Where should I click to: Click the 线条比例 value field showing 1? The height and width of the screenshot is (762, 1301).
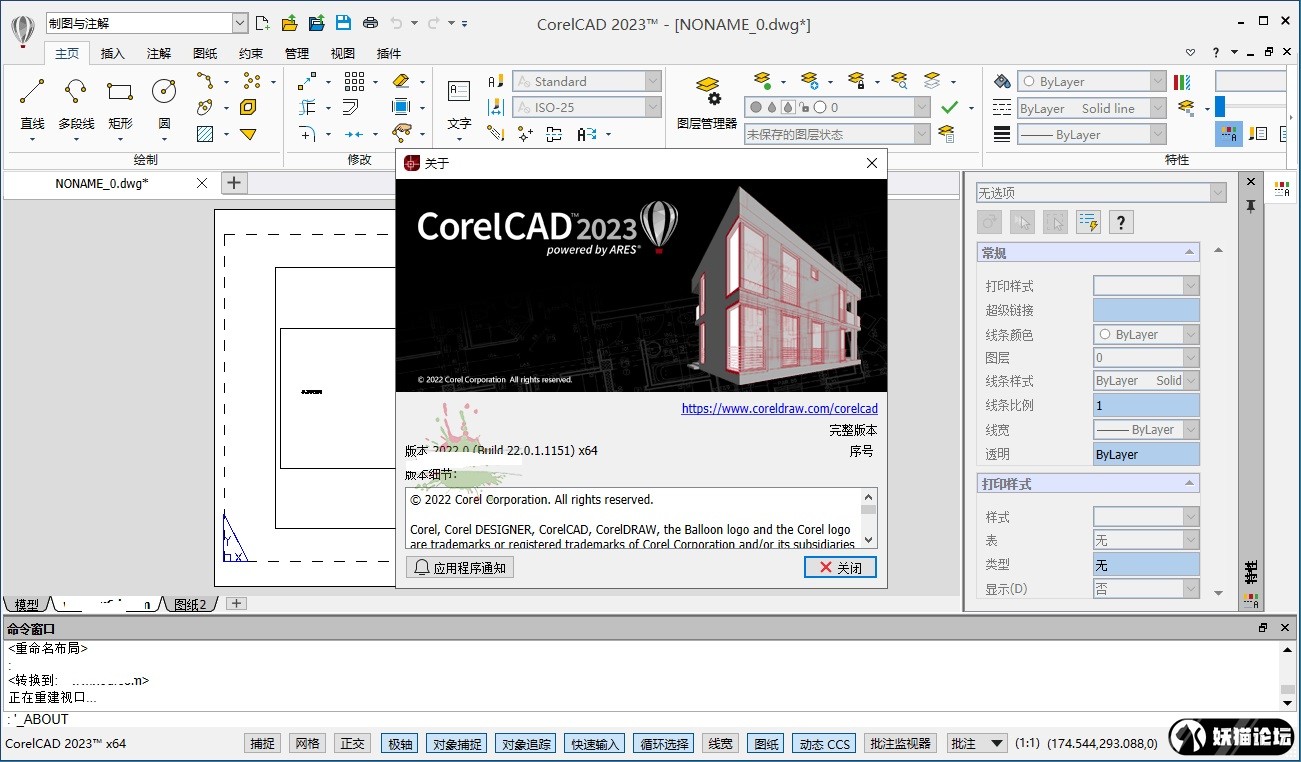coord(1146,405)
